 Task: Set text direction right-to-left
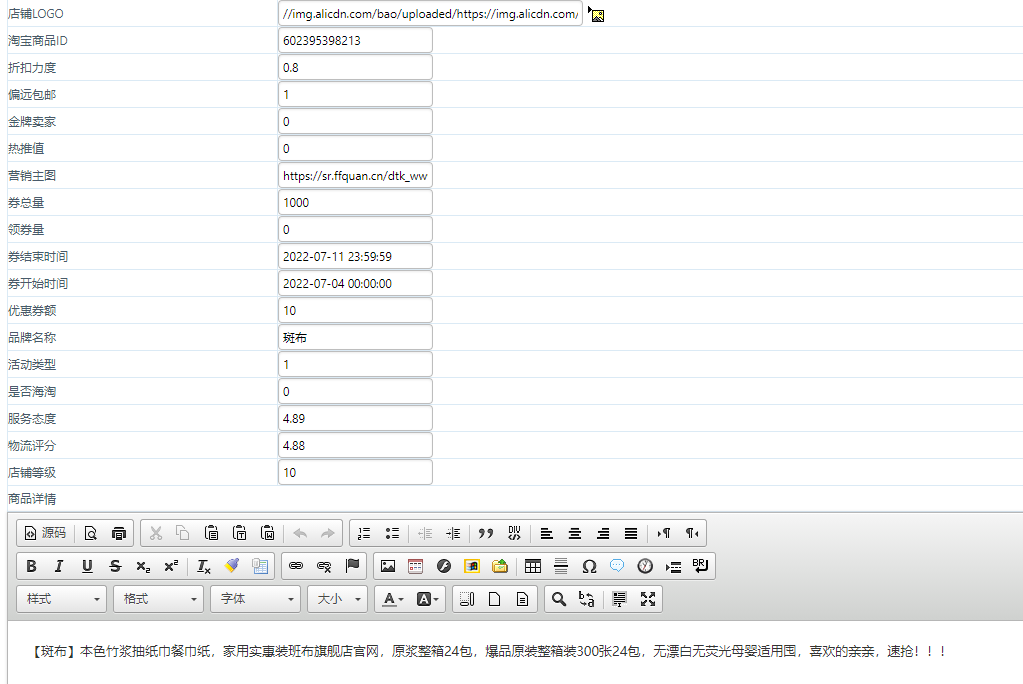(692, 533)
